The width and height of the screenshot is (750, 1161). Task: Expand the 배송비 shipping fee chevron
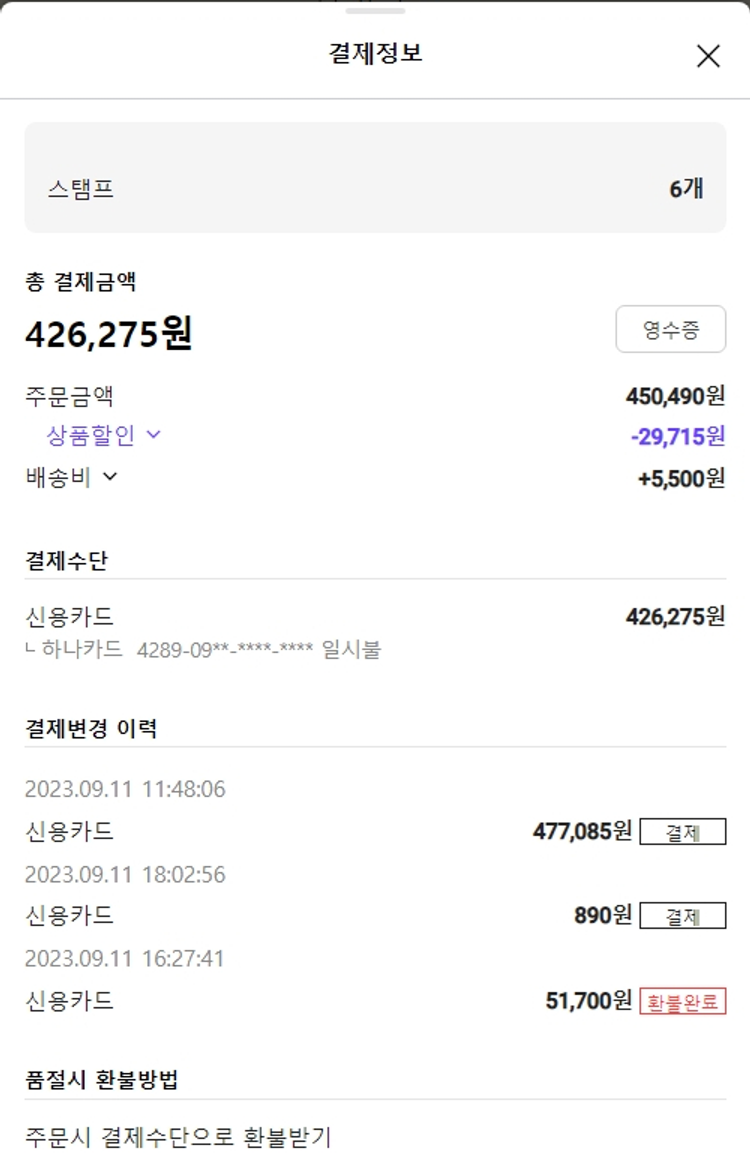pos(110,477)
